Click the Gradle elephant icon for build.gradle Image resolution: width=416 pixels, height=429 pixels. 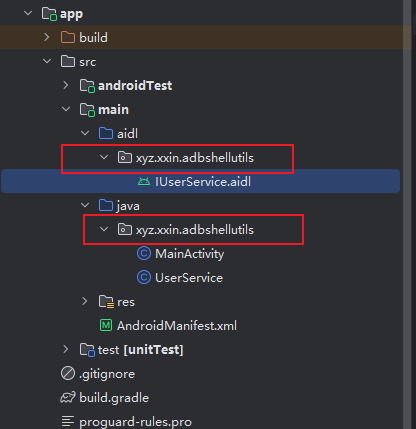(x=68, y=398)
